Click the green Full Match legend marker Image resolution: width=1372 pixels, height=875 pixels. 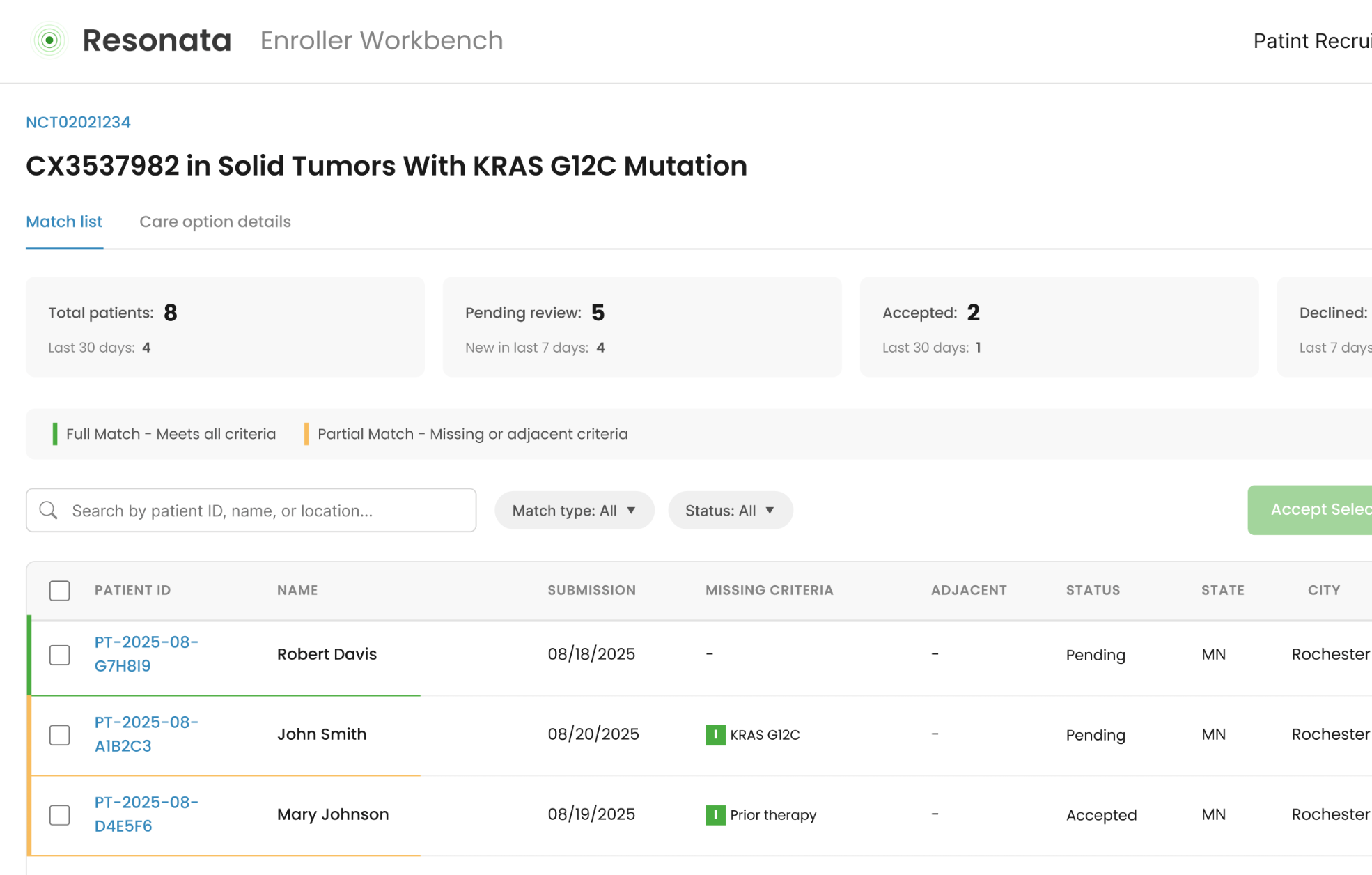tap(55, 433)
